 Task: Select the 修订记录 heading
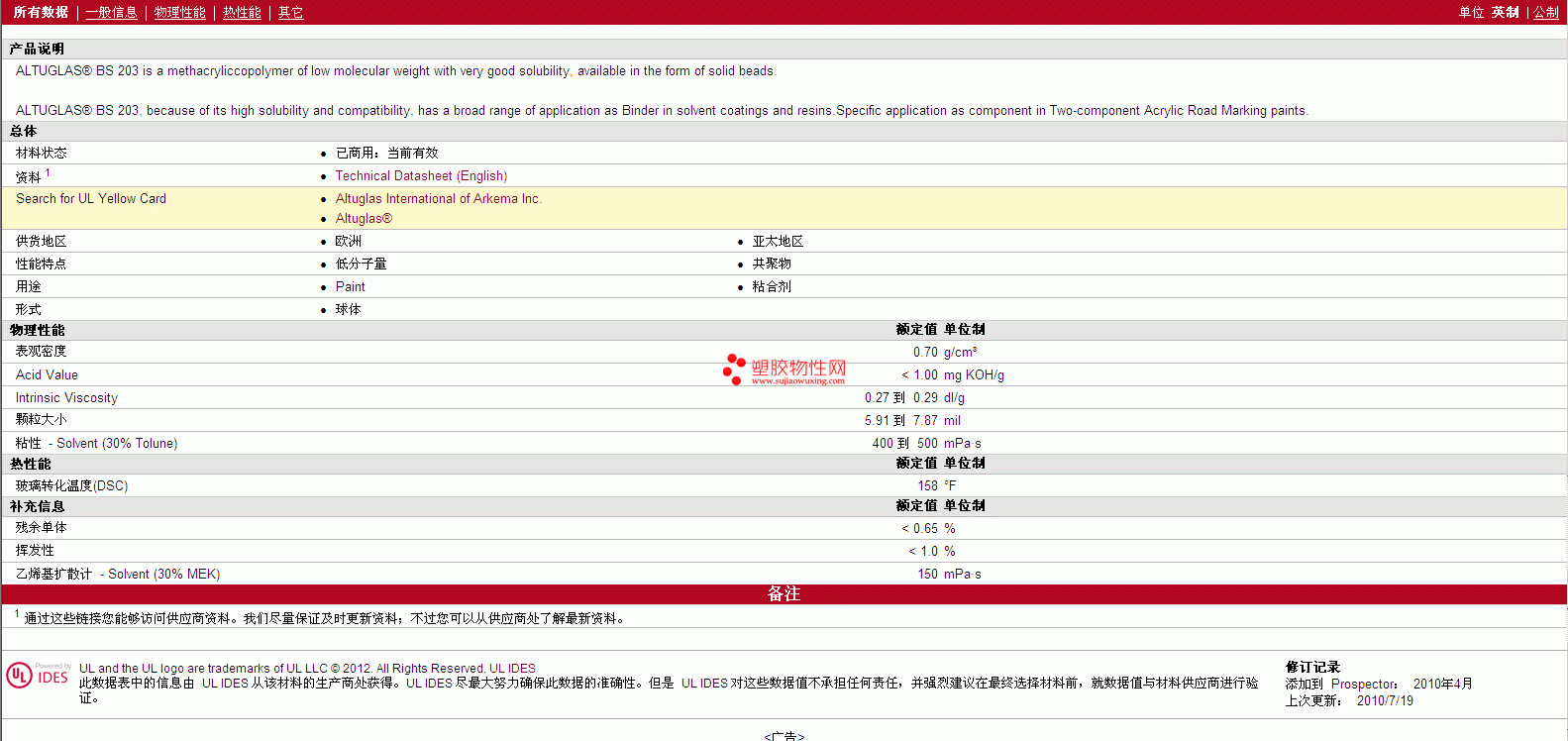(x=1312, y=667)
